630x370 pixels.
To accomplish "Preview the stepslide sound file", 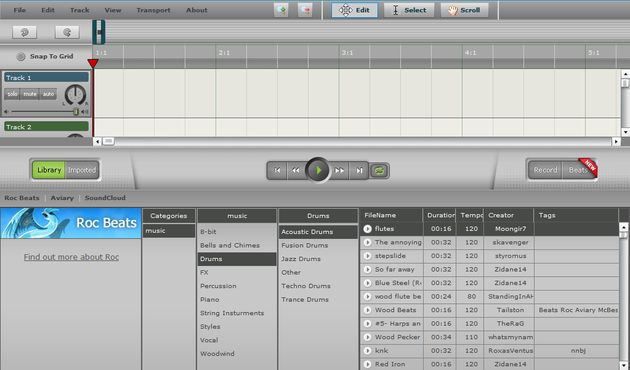I will (367, 256).
